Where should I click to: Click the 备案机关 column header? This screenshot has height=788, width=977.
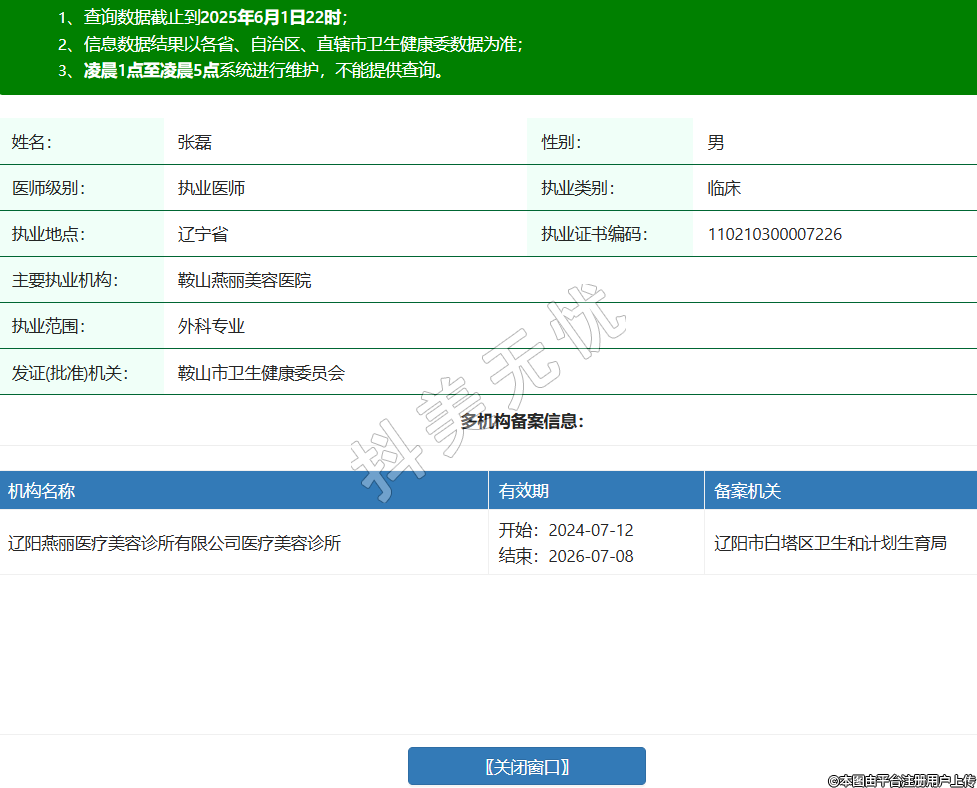coord(747,491)
